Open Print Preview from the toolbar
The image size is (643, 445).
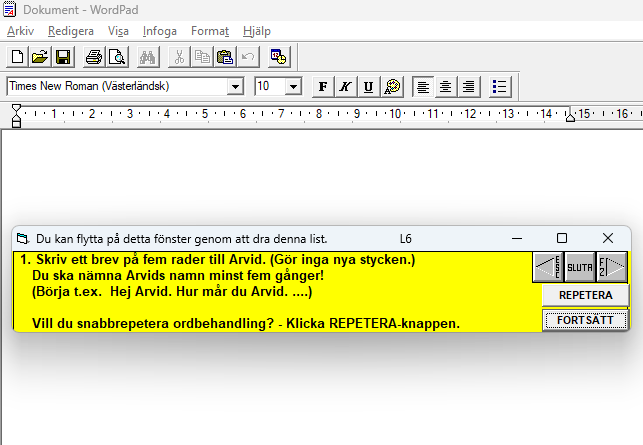click(x=116, y=57)
